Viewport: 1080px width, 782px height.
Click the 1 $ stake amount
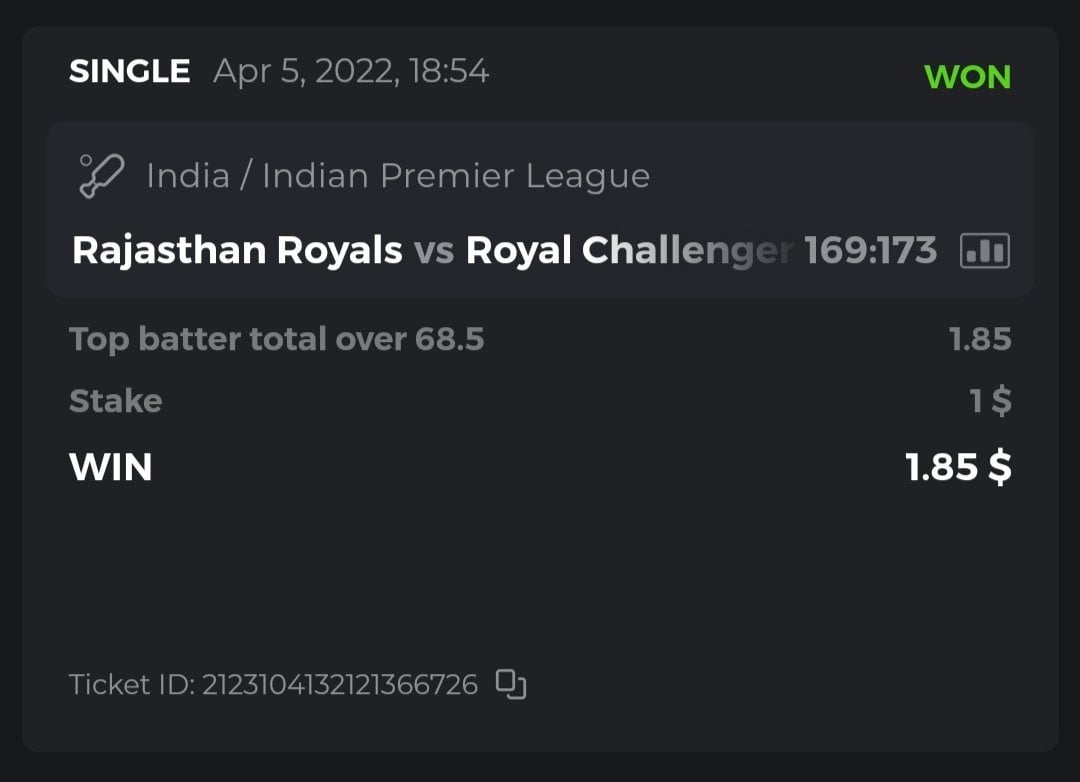[990, 401]
